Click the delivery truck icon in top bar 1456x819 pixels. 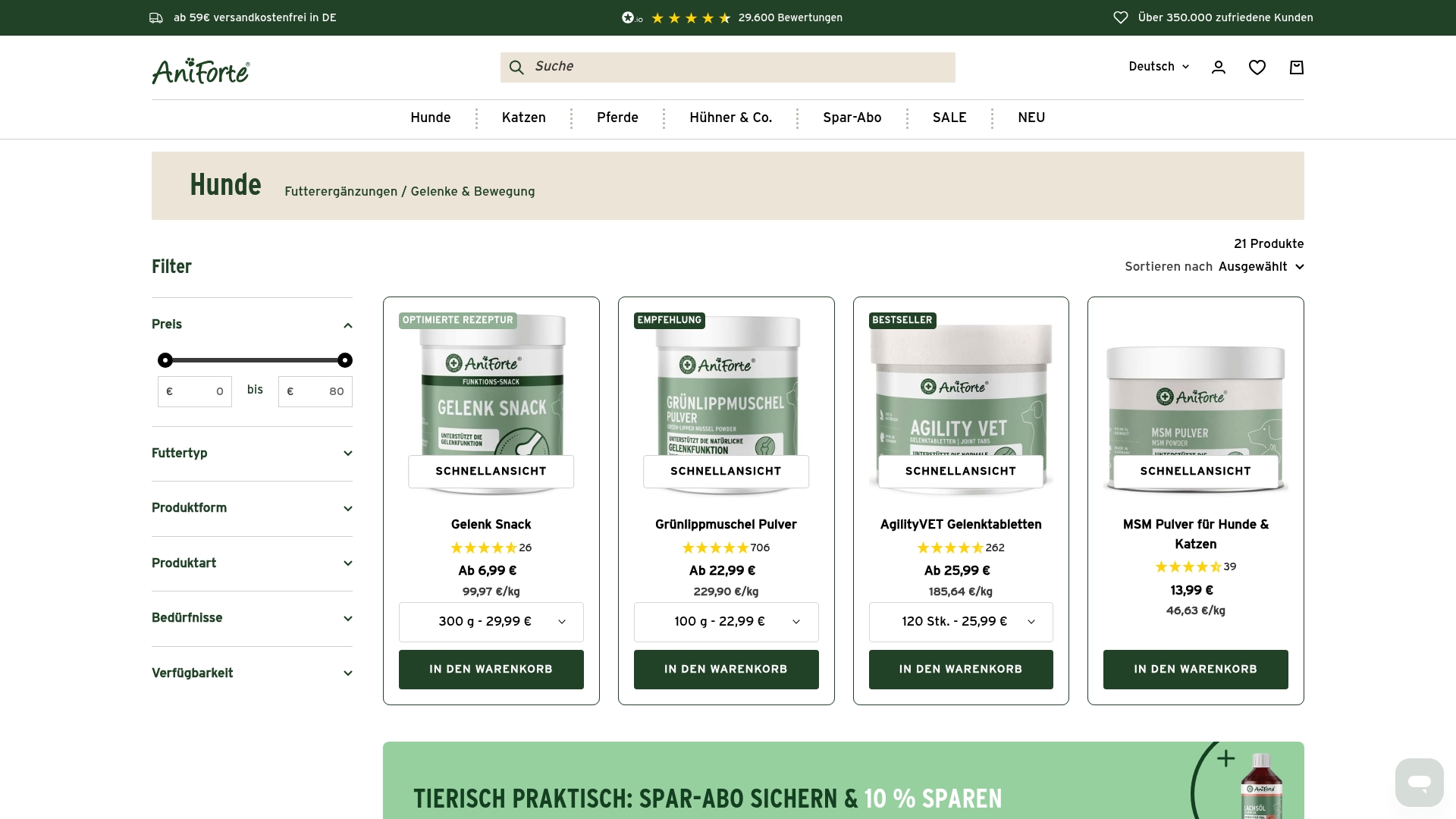click(x=156, y=17)
